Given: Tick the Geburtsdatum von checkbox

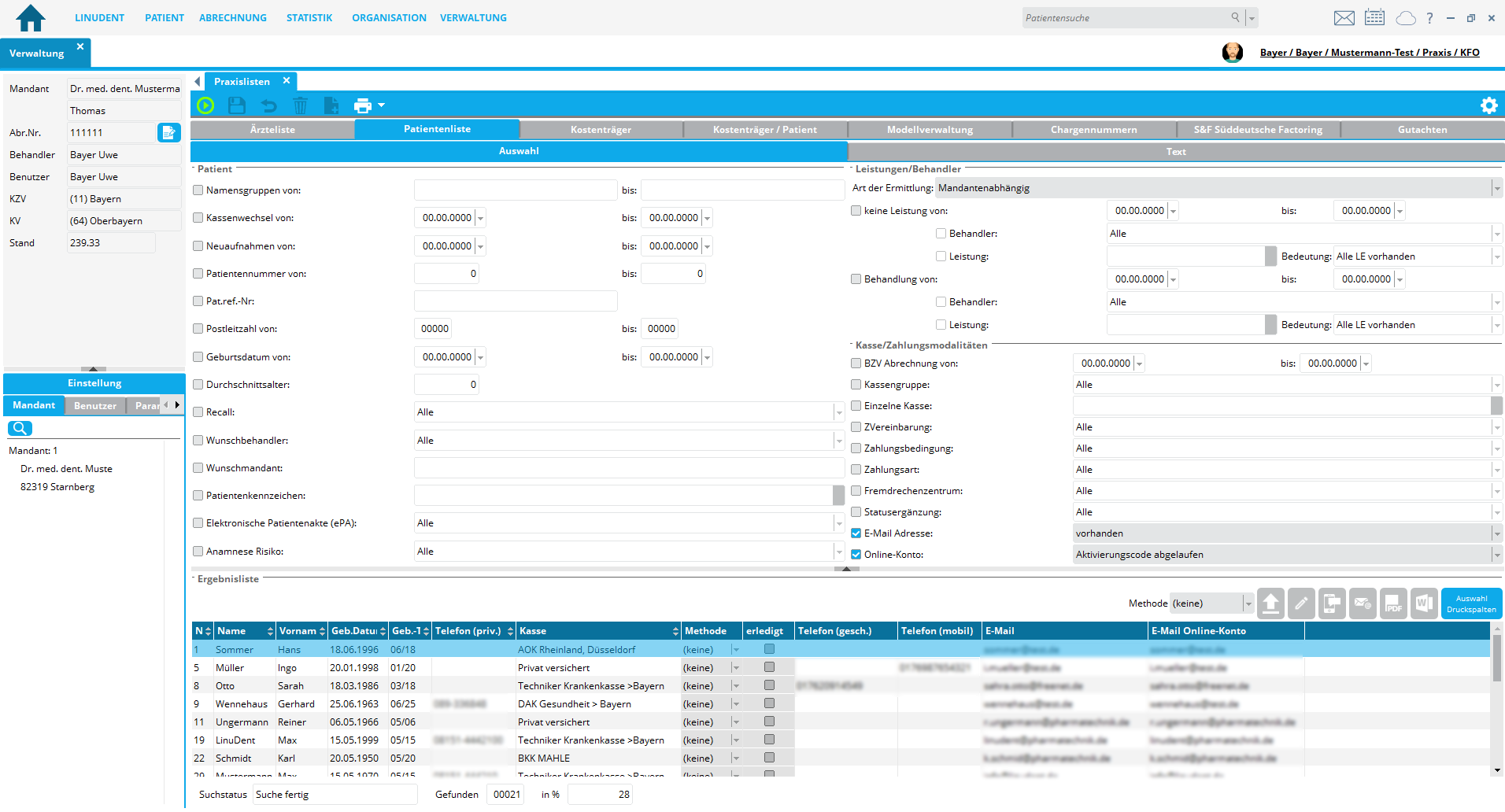Looking at the screenshot, I should coord(198,357).
